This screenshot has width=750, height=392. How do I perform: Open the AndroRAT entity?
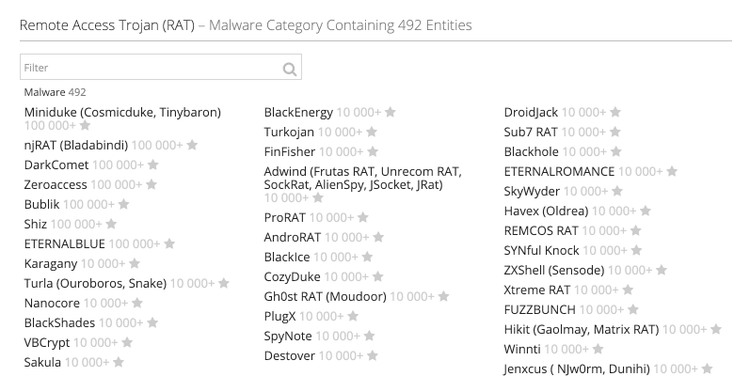pyautogui.click(x=292, y=237)
